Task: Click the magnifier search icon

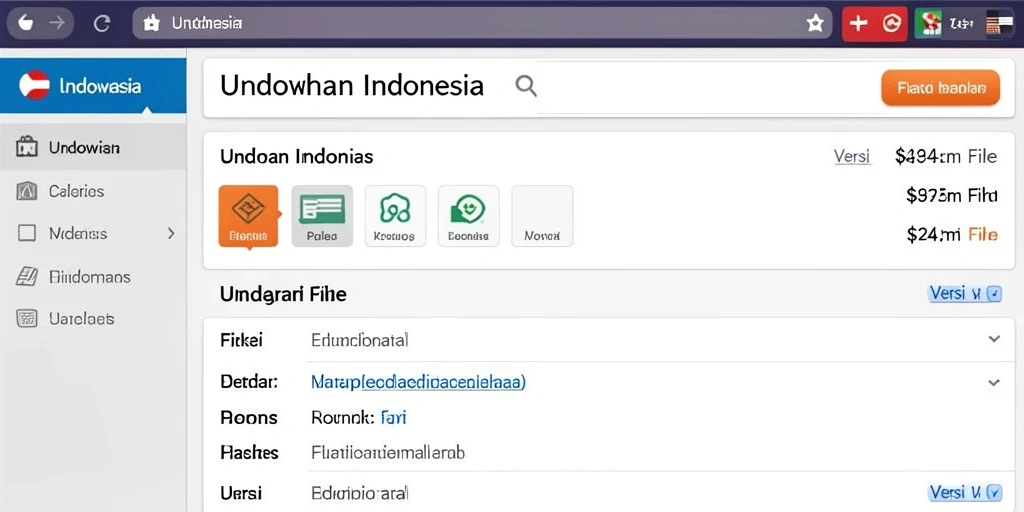Action: tap(526, 86)
